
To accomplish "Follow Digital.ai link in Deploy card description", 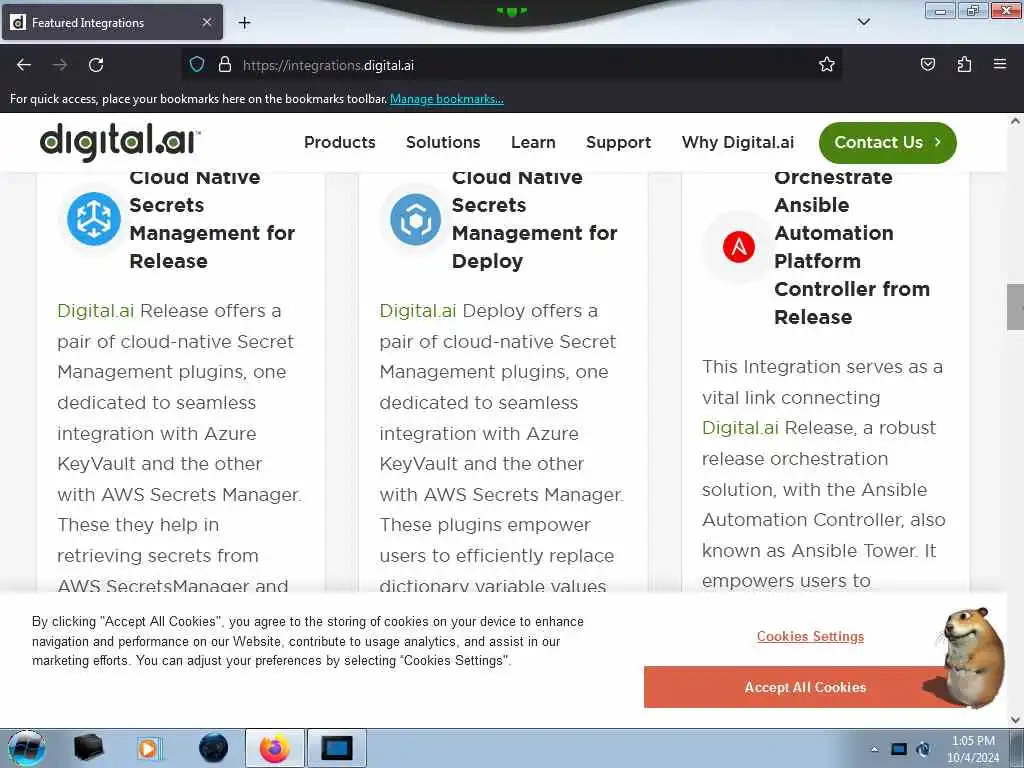I will coord(417,311).
